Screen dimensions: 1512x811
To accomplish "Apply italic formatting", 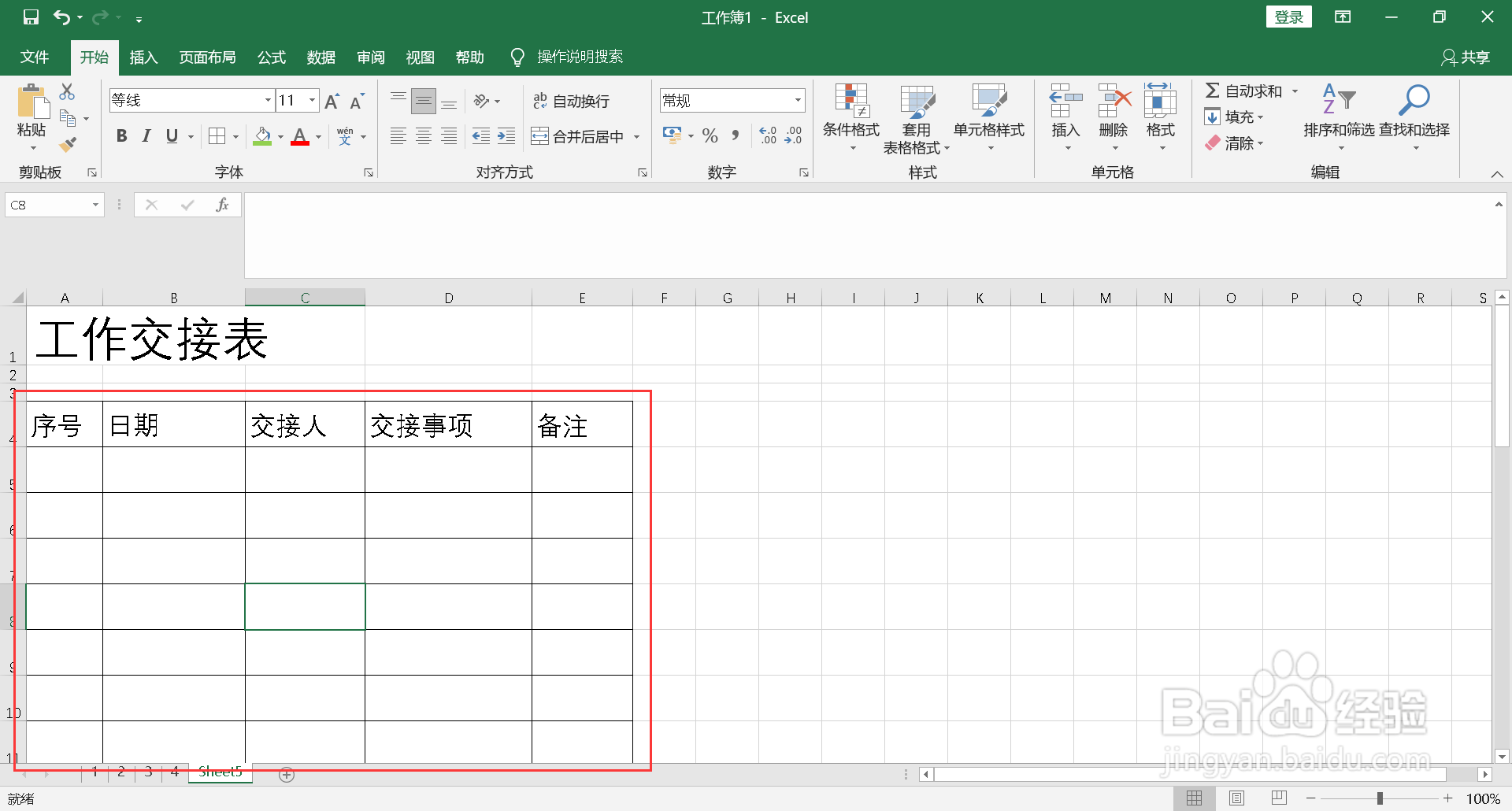I will (146, 135).
